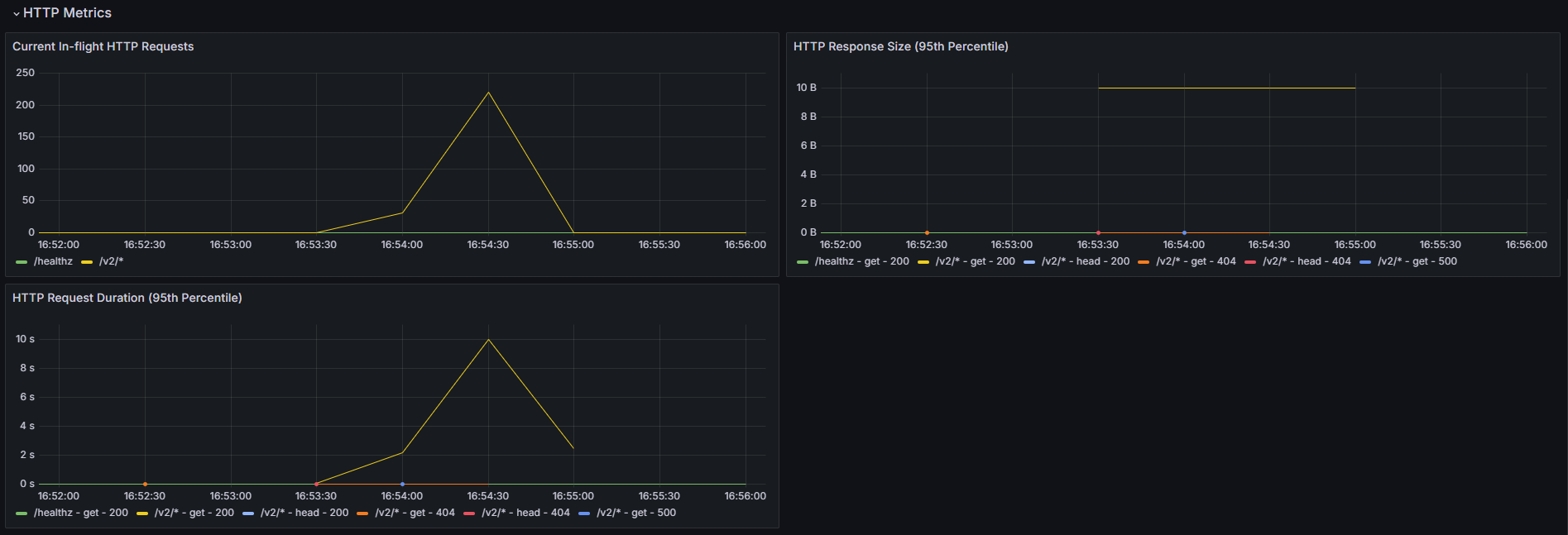Viewport: 1568px width, 535px height.
Task: Click blue '/v2/* - get - 500' swatch in Request Duration legend
Action: coord(584,514)
